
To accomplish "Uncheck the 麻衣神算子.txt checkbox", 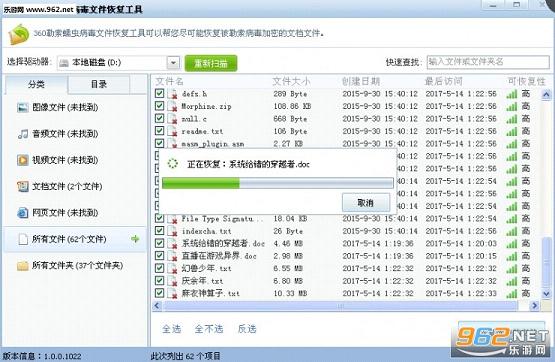I will tap(159, 293).
